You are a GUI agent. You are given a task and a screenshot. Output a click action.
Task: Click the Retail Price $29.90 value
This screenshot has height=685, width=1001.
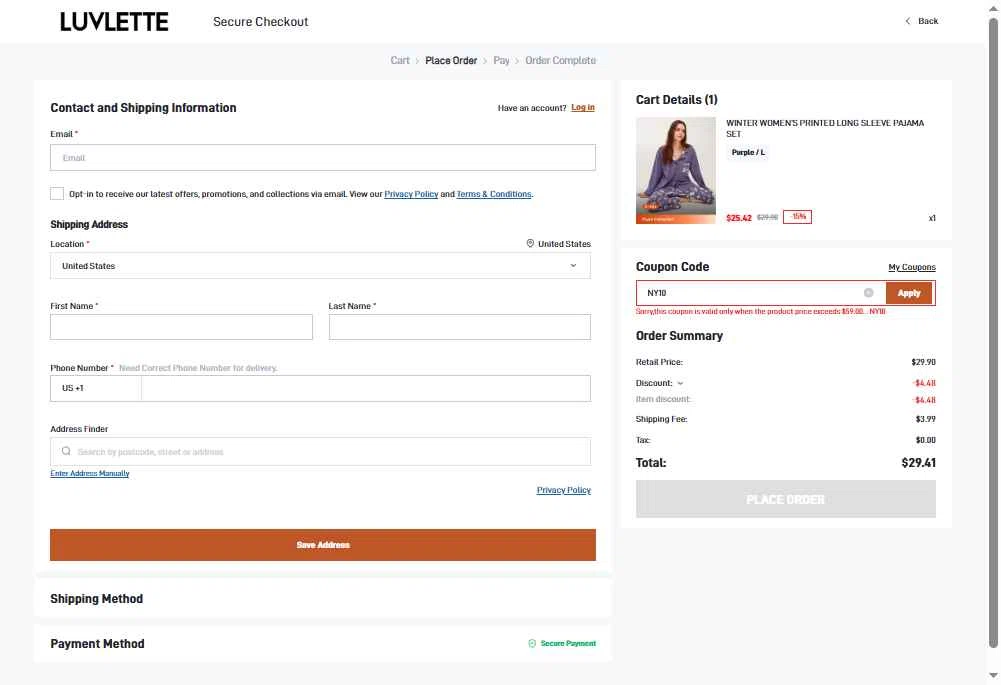(924, 362)
